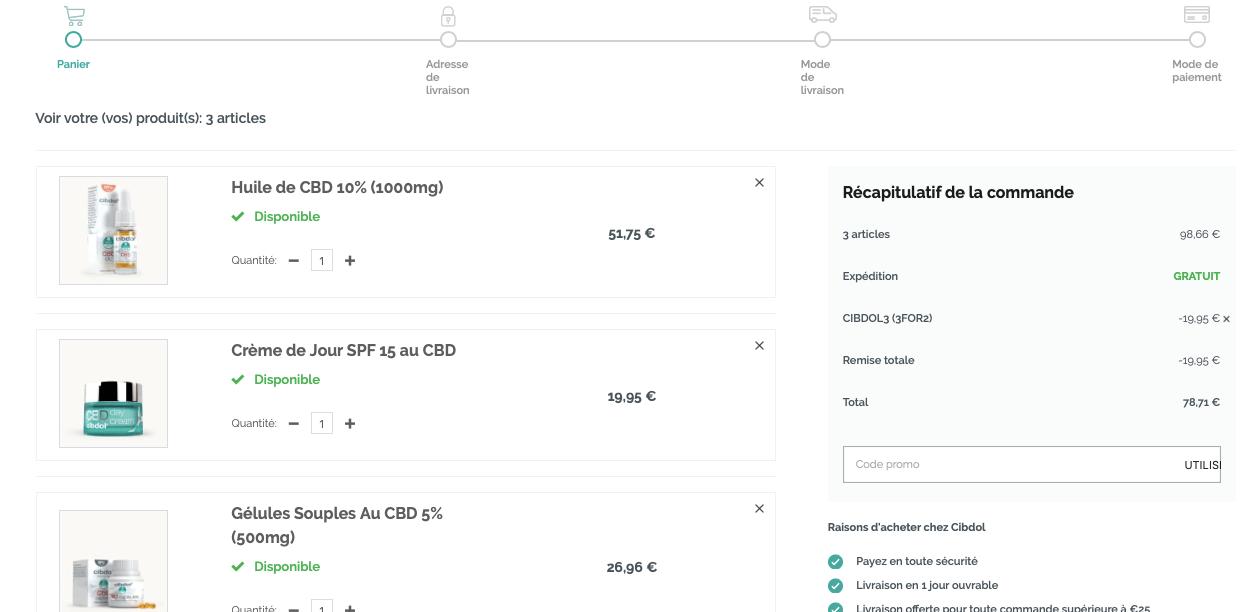Go to Adresse de livraison step circle
Image resolution: width=1259 pixels, height=612 pixels.
(x=448, y=40)
